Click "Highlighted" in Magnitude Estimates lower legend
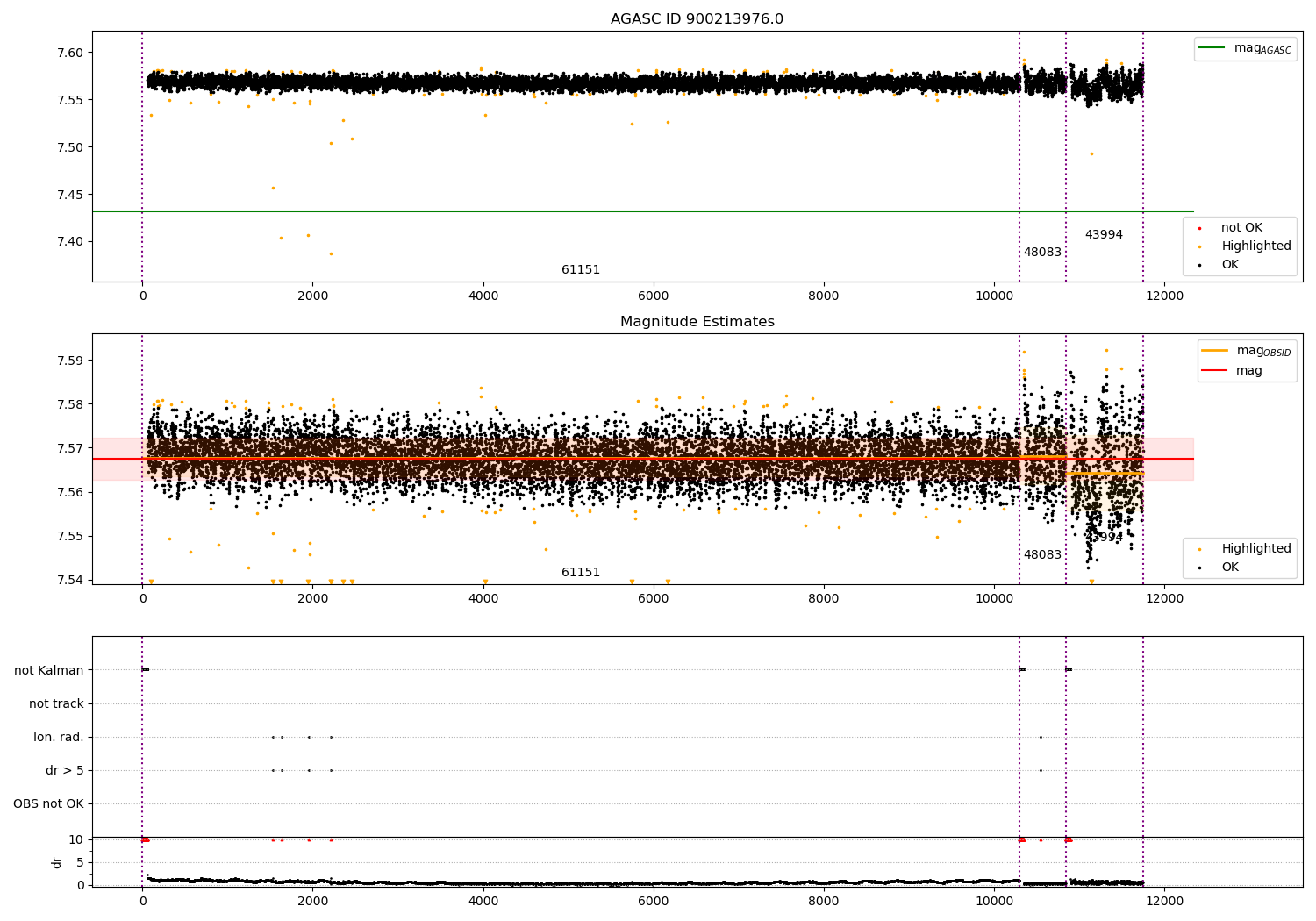The width and height of the screenshot is (1316, 921). click(1256, 549)
